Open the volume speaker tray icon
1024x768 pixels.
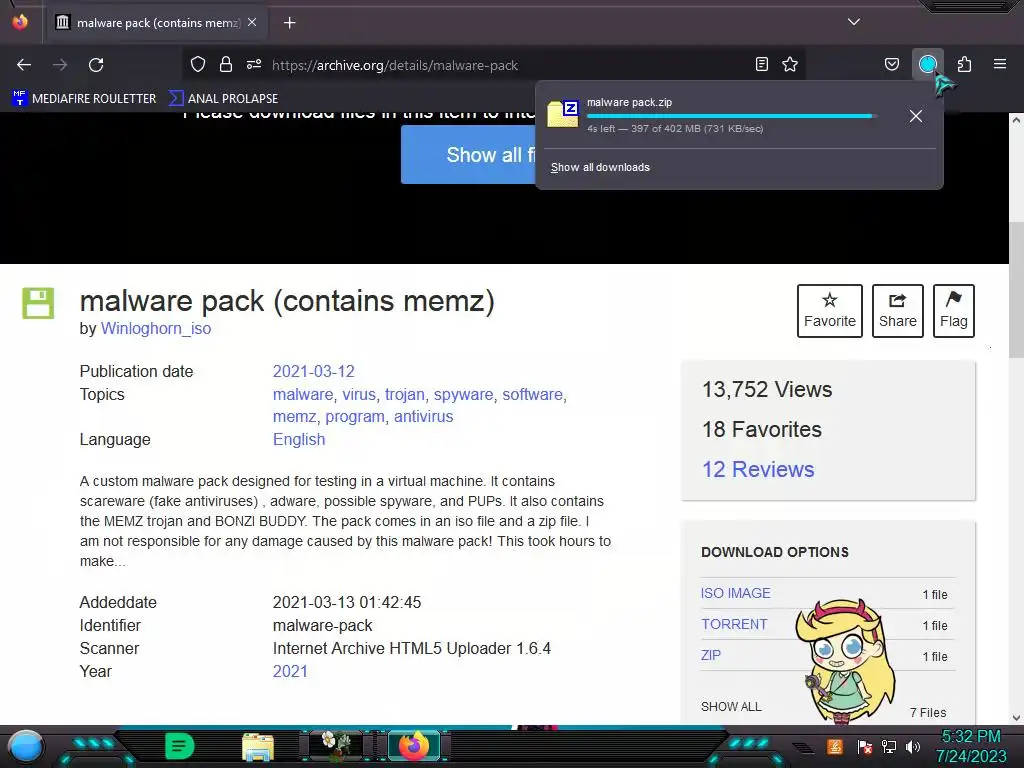[x=912, y=747]
